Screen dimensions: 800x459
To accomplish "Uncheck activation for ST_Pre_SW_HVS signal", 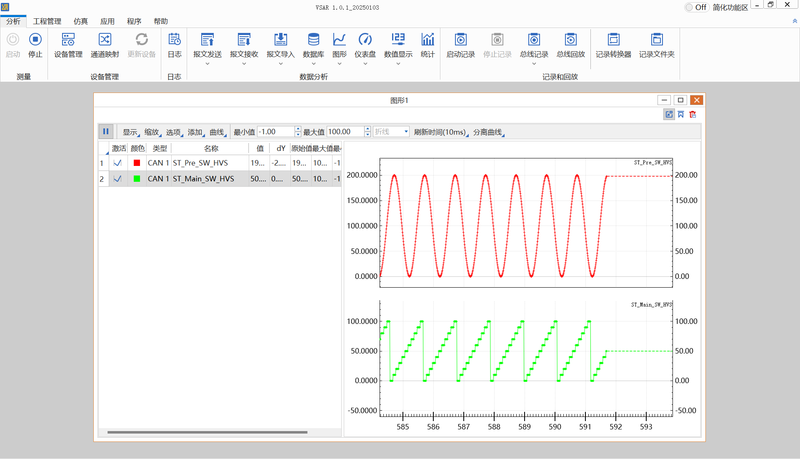I will (x=118, y=163).
